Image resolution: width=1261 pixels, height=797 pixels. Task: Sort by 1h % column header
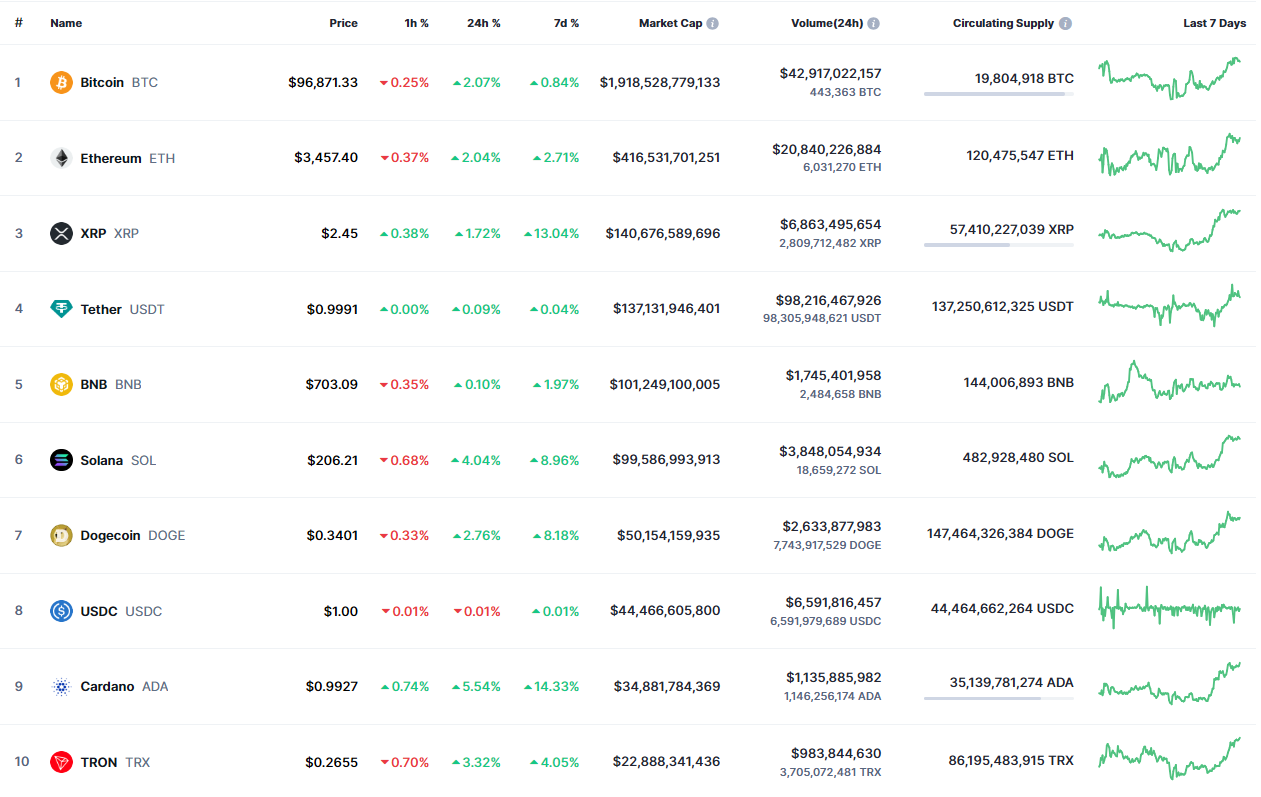point(416,23)
